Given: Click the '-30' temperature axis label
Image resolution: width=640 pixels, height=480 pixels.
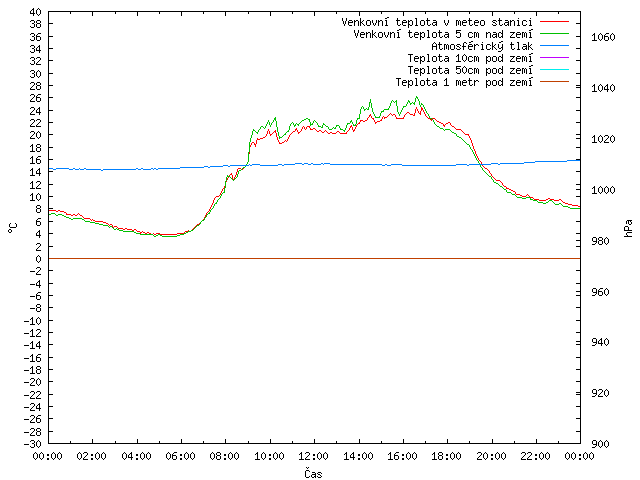Looking at the screenshot, I should (33, 444).
